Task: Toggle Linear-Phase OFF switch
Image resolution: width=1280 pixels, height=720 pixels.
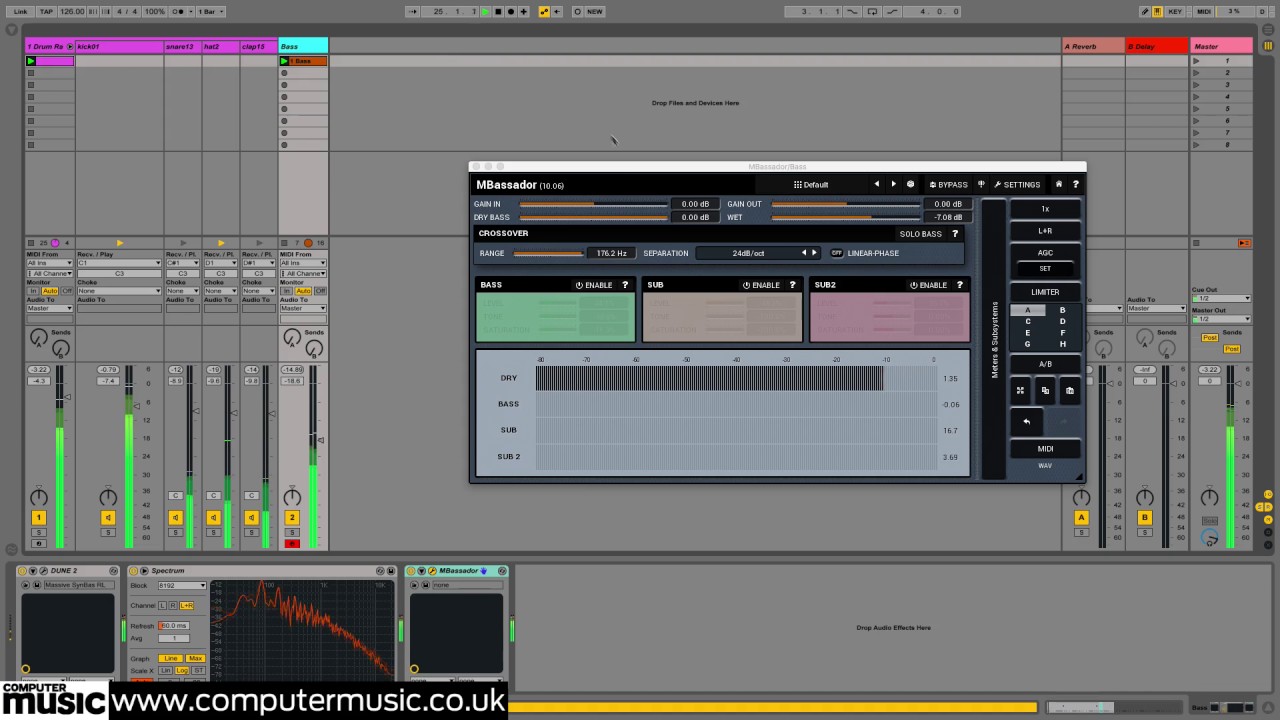Action: pyautogui.click(x=837, y=253)
